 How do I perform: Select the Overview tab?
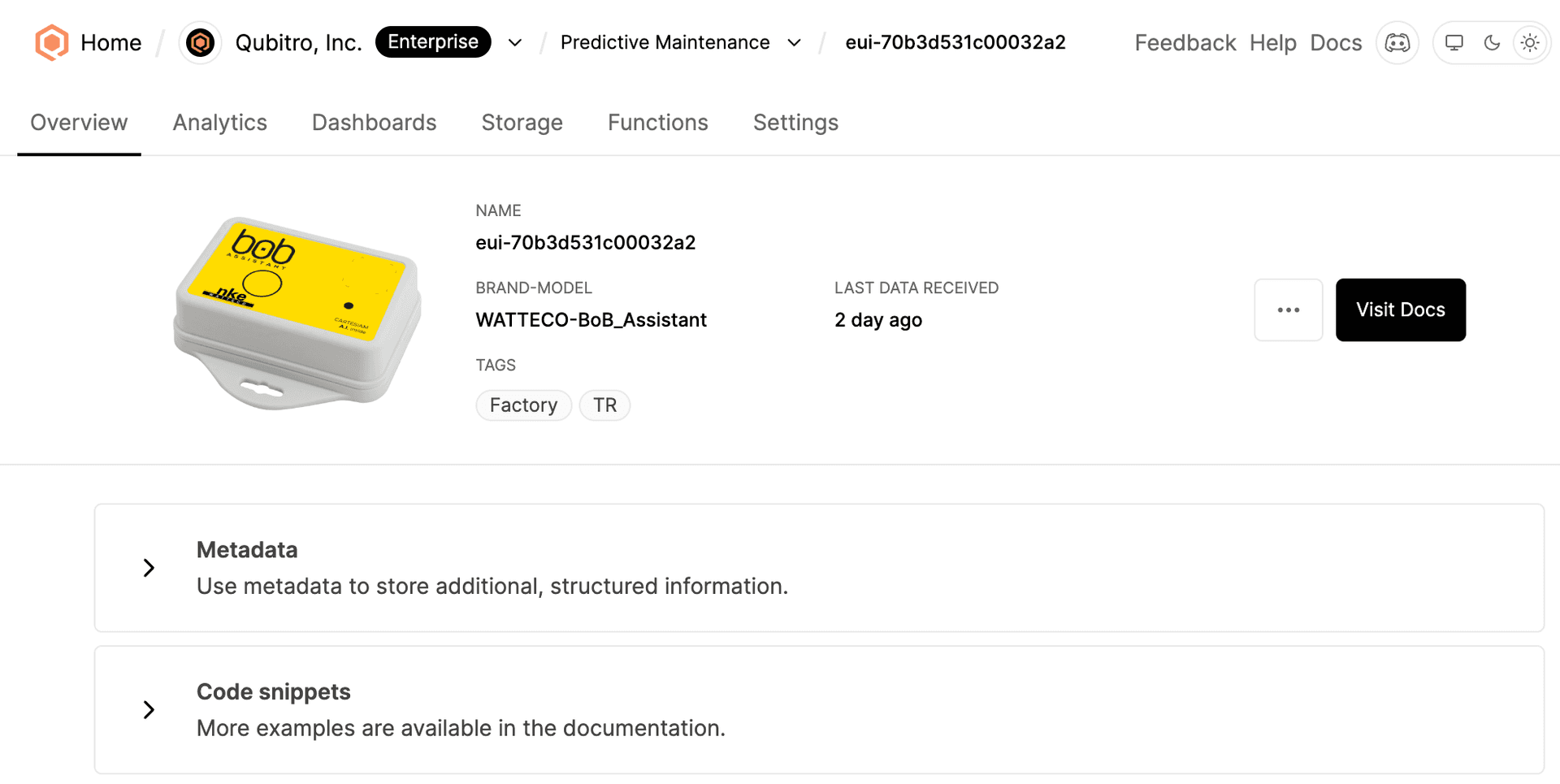click(79, 123)
